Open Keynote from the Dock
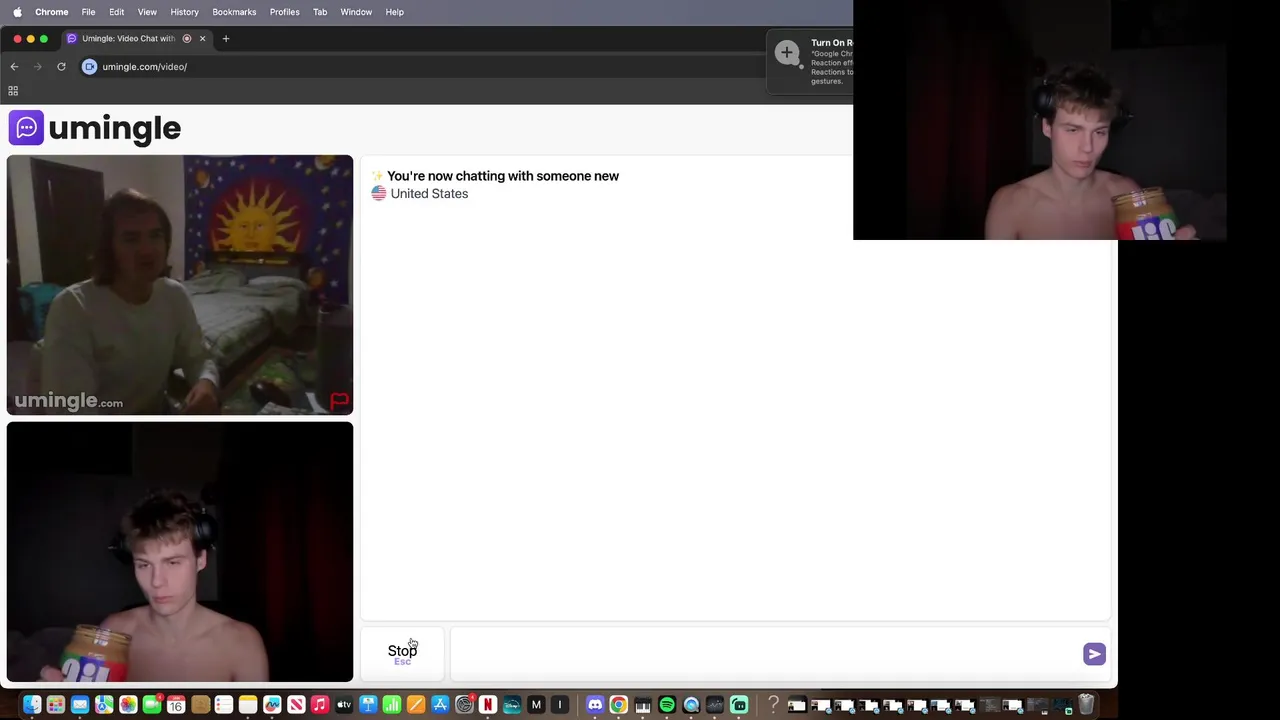 (x=368, y=705)
